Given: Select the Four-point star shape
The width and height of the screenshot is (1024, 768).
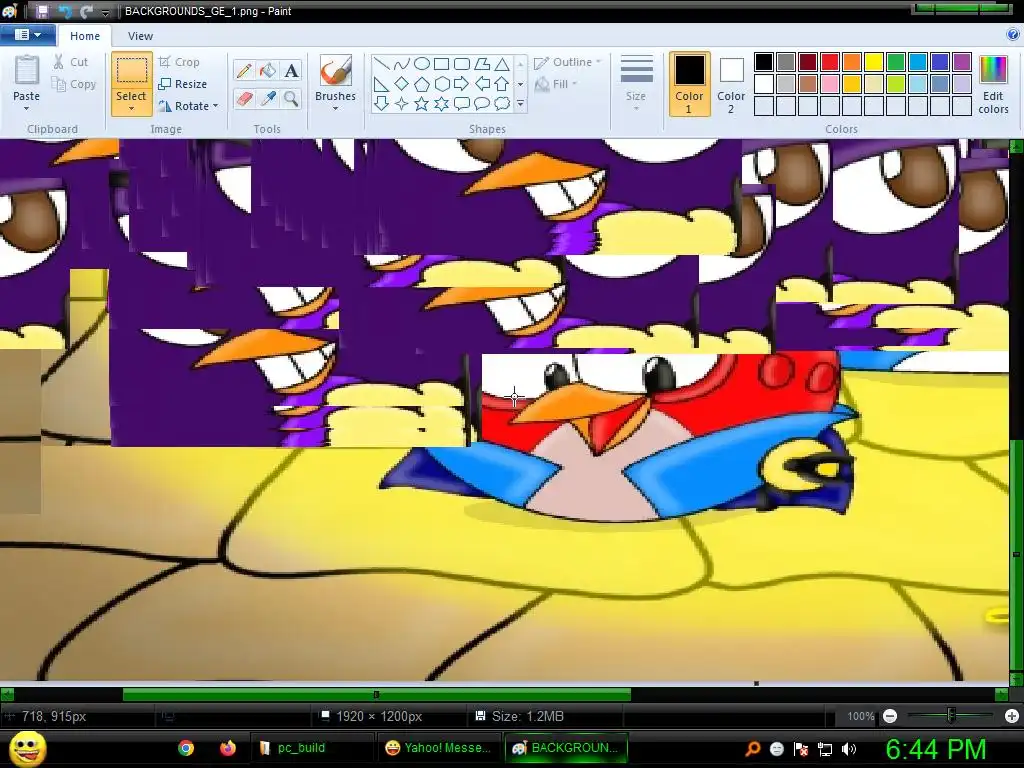Looking at the screenshot, I should 402,103.
